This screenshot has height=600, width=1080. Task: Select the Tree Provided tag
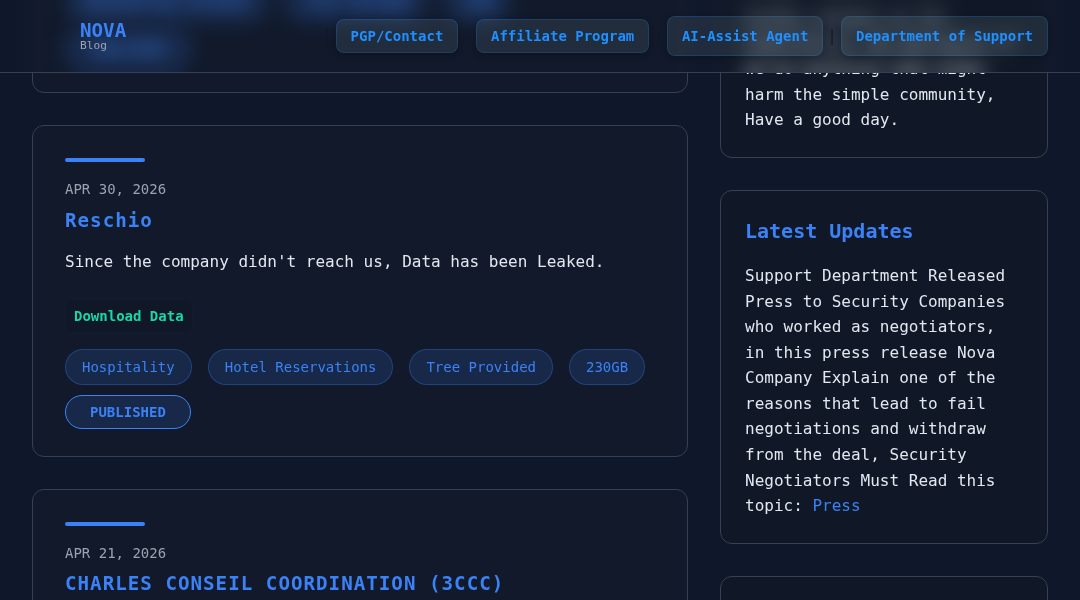tap(481, 367)
